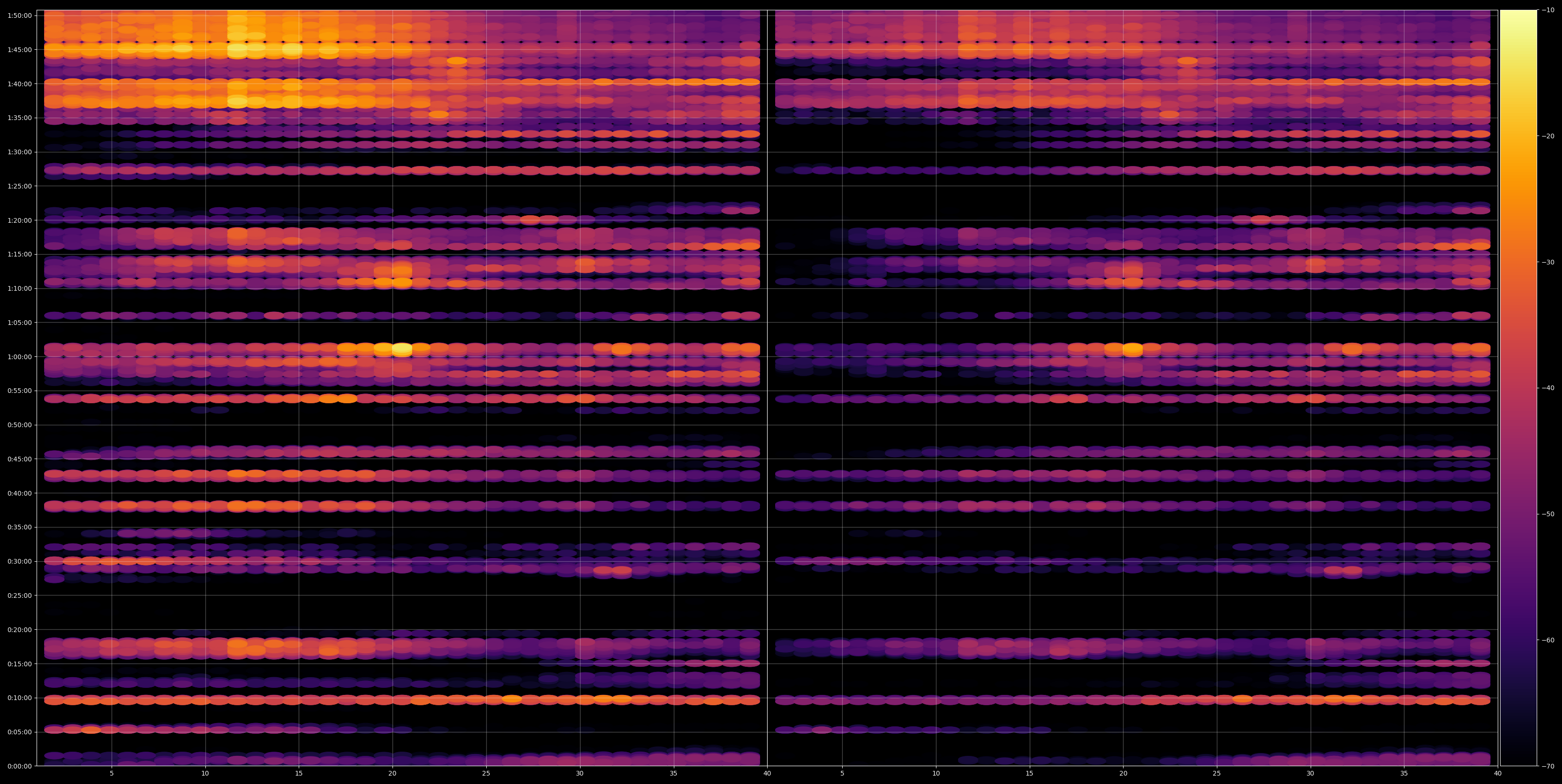Image resolution: width=1562 pixels, height=784 pixels.
Task: Select the −50 colorbar tick label
Action: (1548, 514)
